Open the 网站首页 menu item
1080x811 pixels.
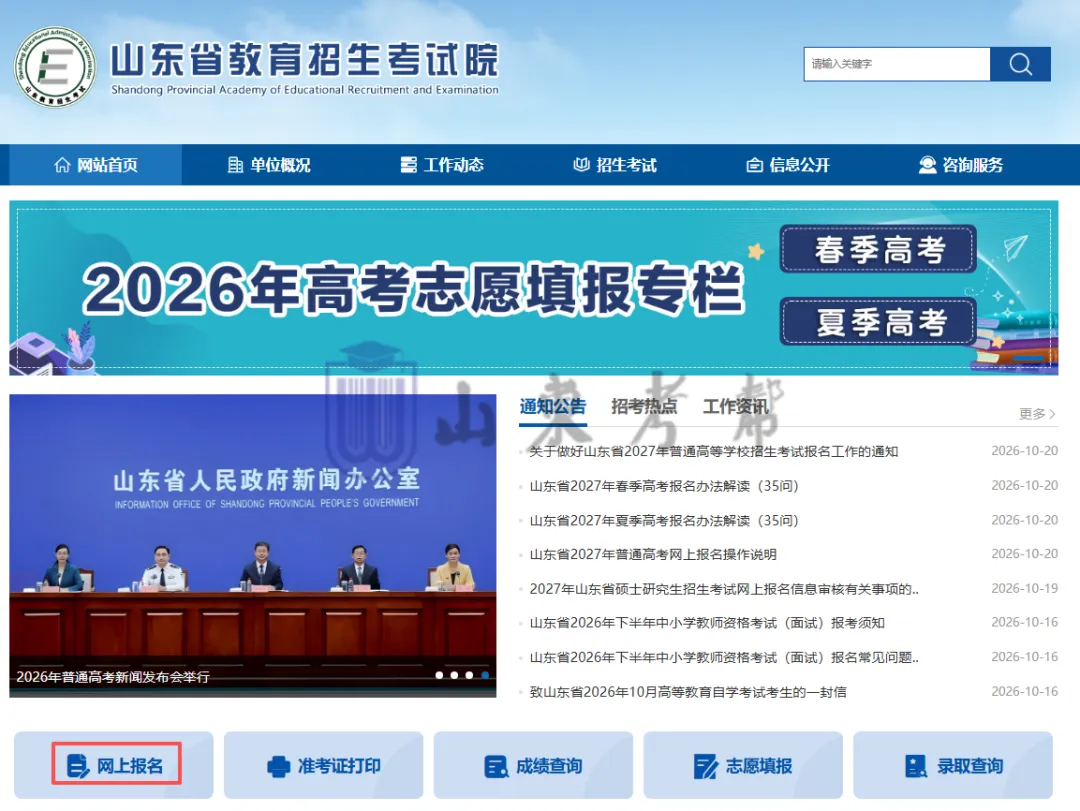[x=95, y=165]
